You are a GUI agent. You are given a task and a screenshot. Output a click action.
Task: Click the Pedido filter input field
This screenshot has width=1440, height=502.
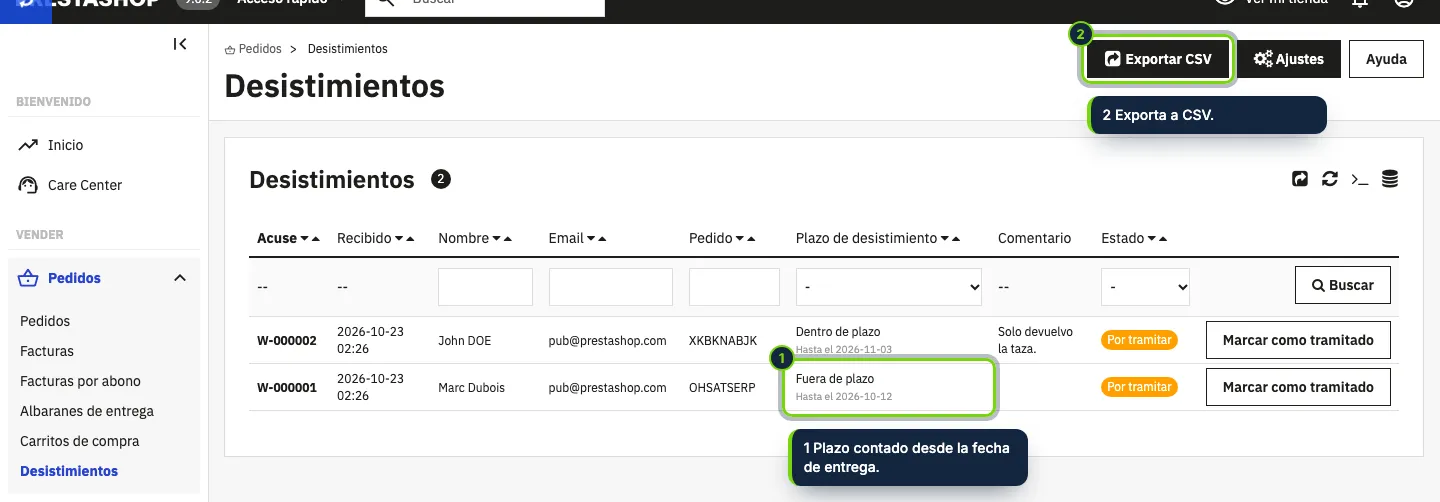pos(734,286)
